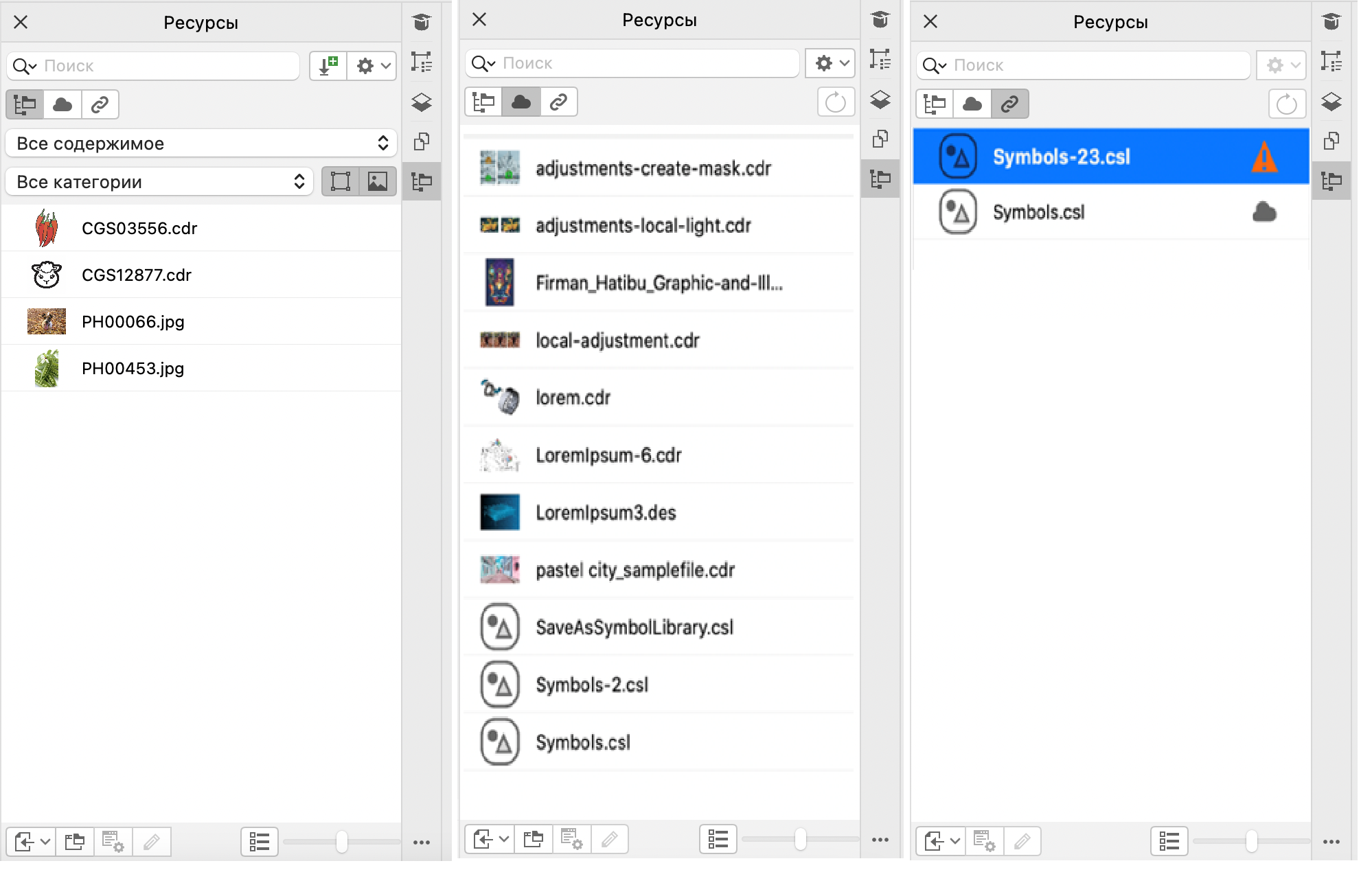This screenshot has width=1372, height=872.
Task: Open the Learn graduation-cap docker in left panel
Action: 422,23
